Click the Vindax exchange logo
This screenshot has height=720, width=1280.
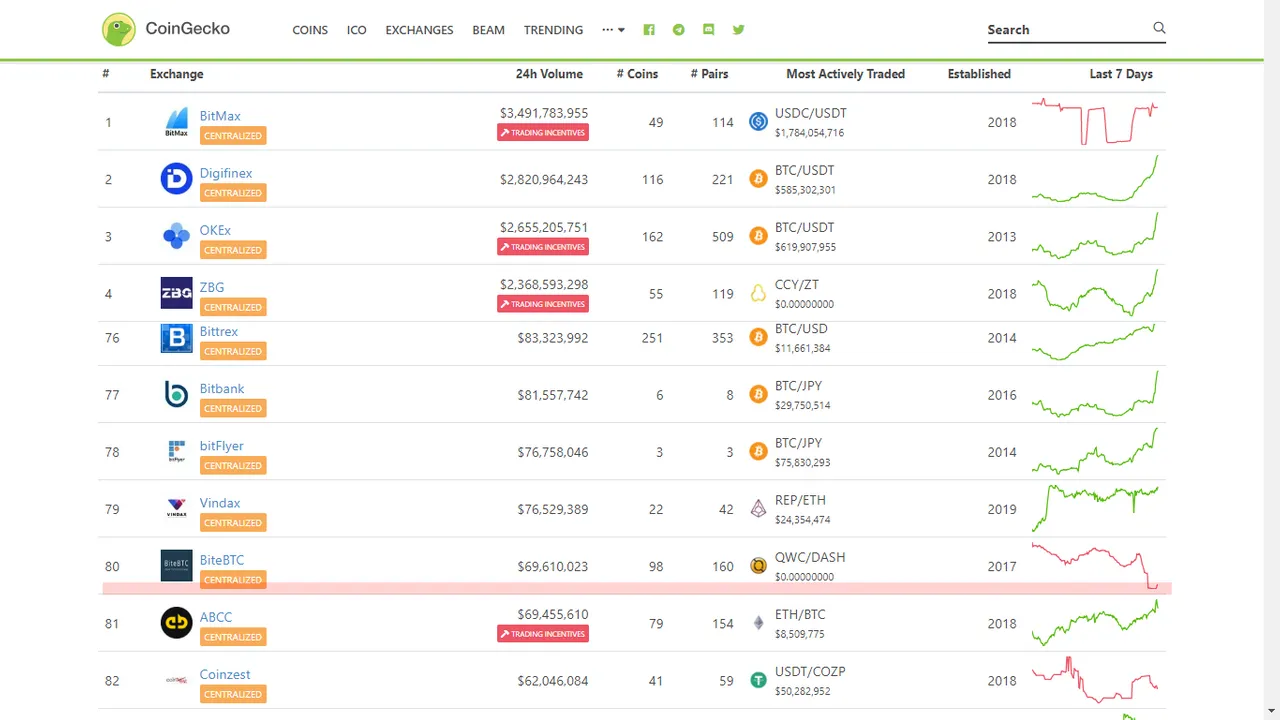click(177, 509)
